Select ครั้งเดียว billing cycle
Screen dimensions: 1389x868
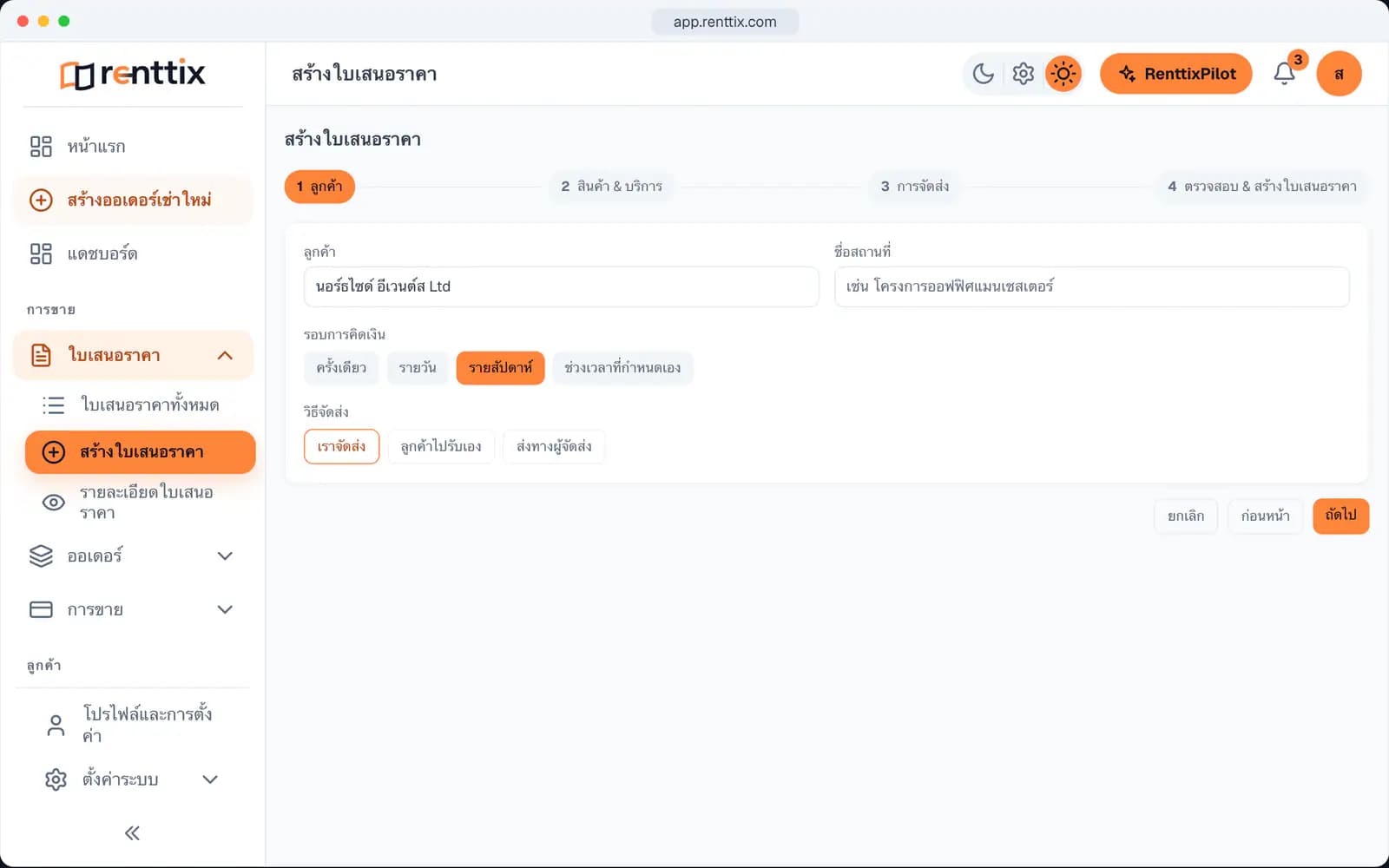click(341, 368)
